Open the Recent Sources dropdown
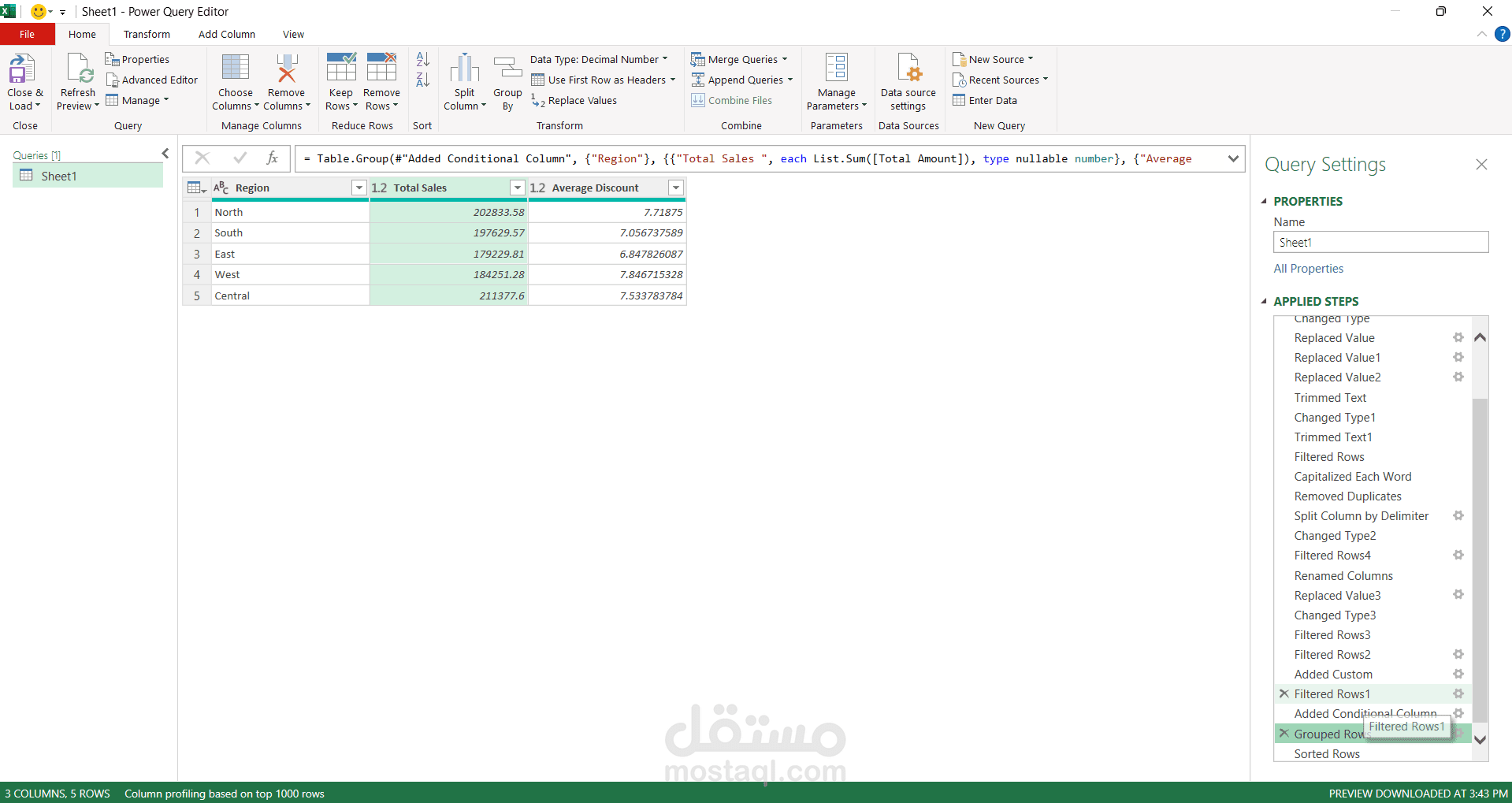The image size is (1512, 803). 1001,80
